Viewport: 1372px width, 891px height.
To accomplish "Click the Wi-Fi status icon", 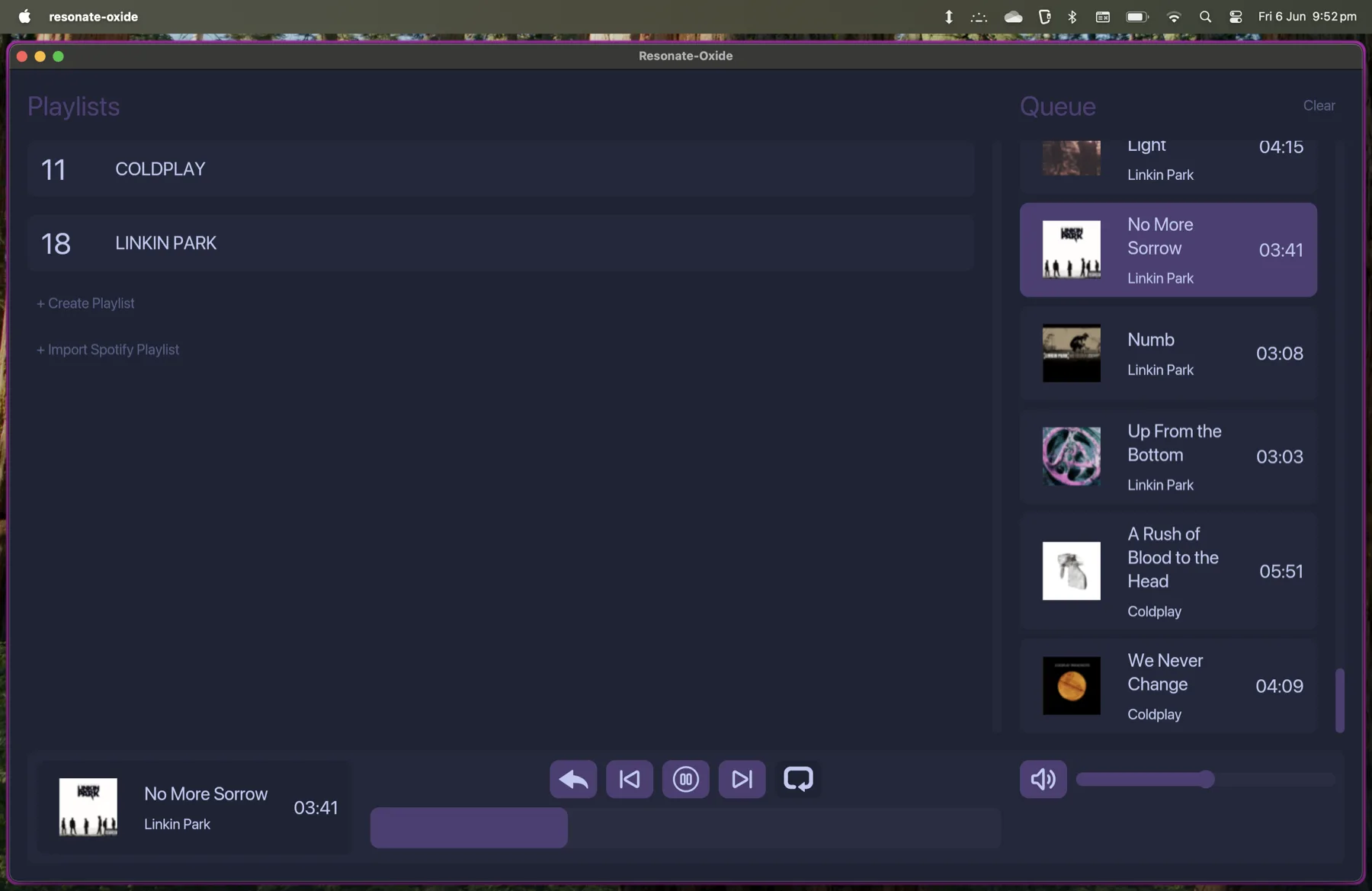I will (x=1174, y=17).
